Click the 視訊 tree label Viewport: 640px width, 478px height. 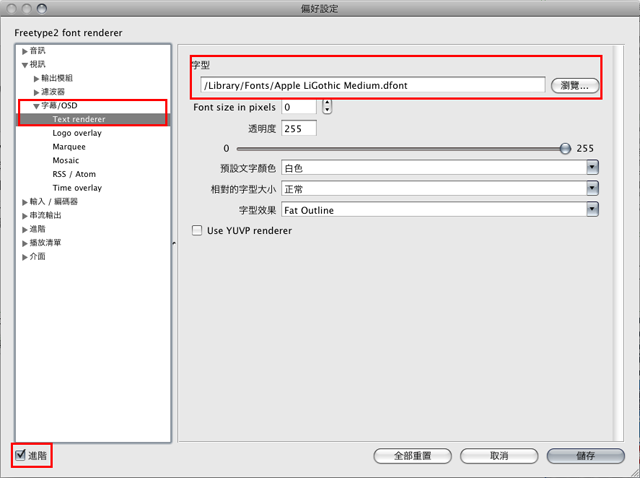point(38,64)
